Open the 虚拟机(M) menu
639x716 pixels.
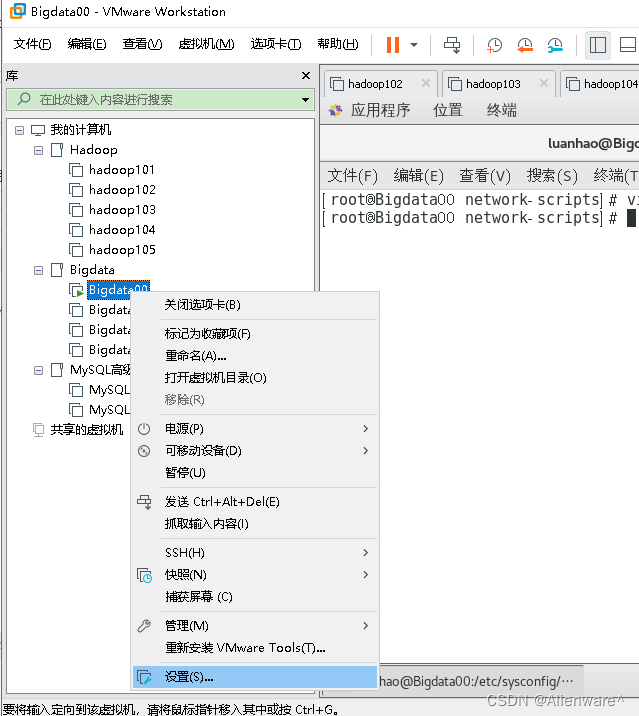pyautogui.click(x=206, y=44)
